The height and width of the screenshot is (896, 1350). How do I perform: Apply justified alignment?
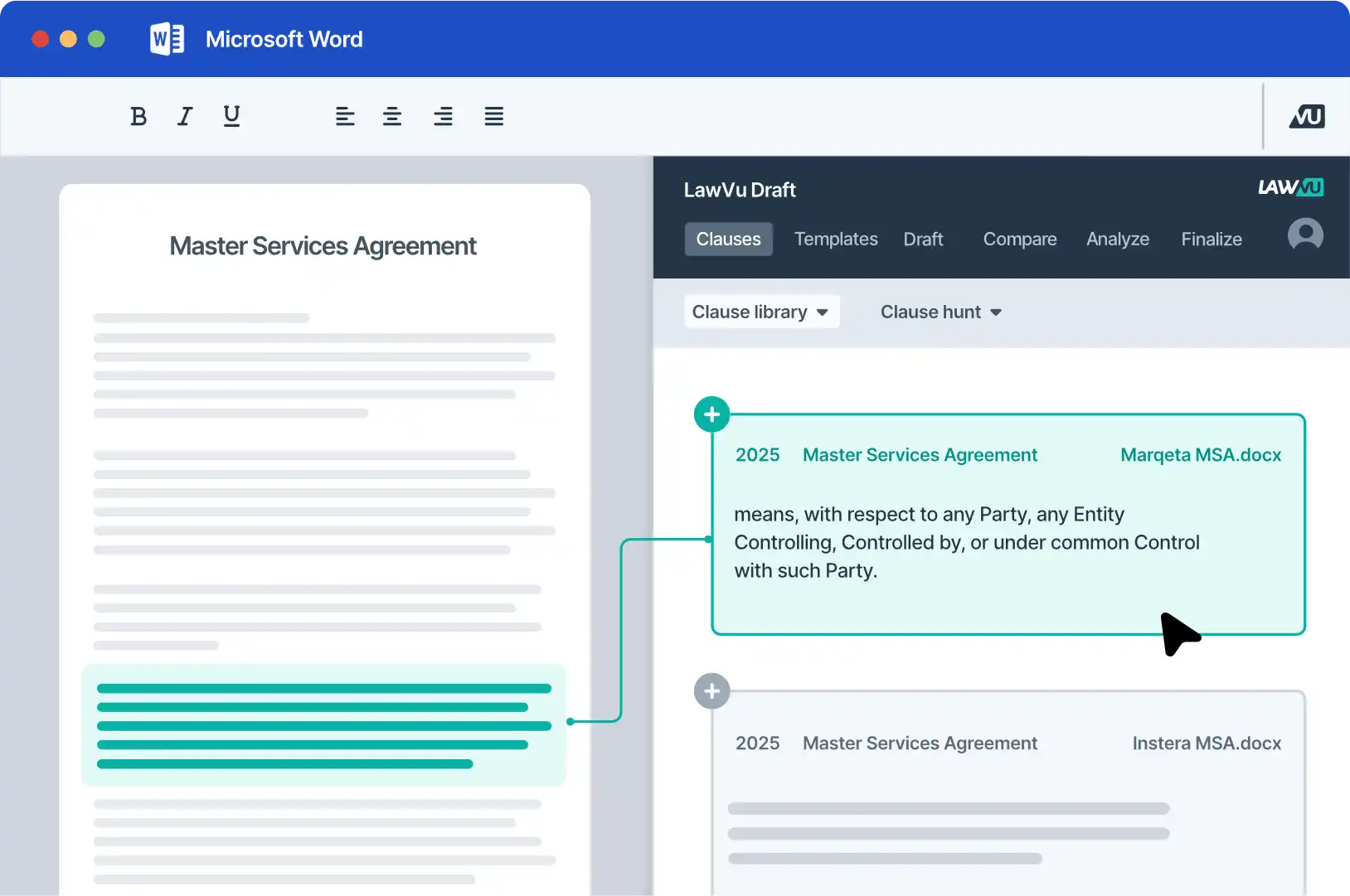493,116
